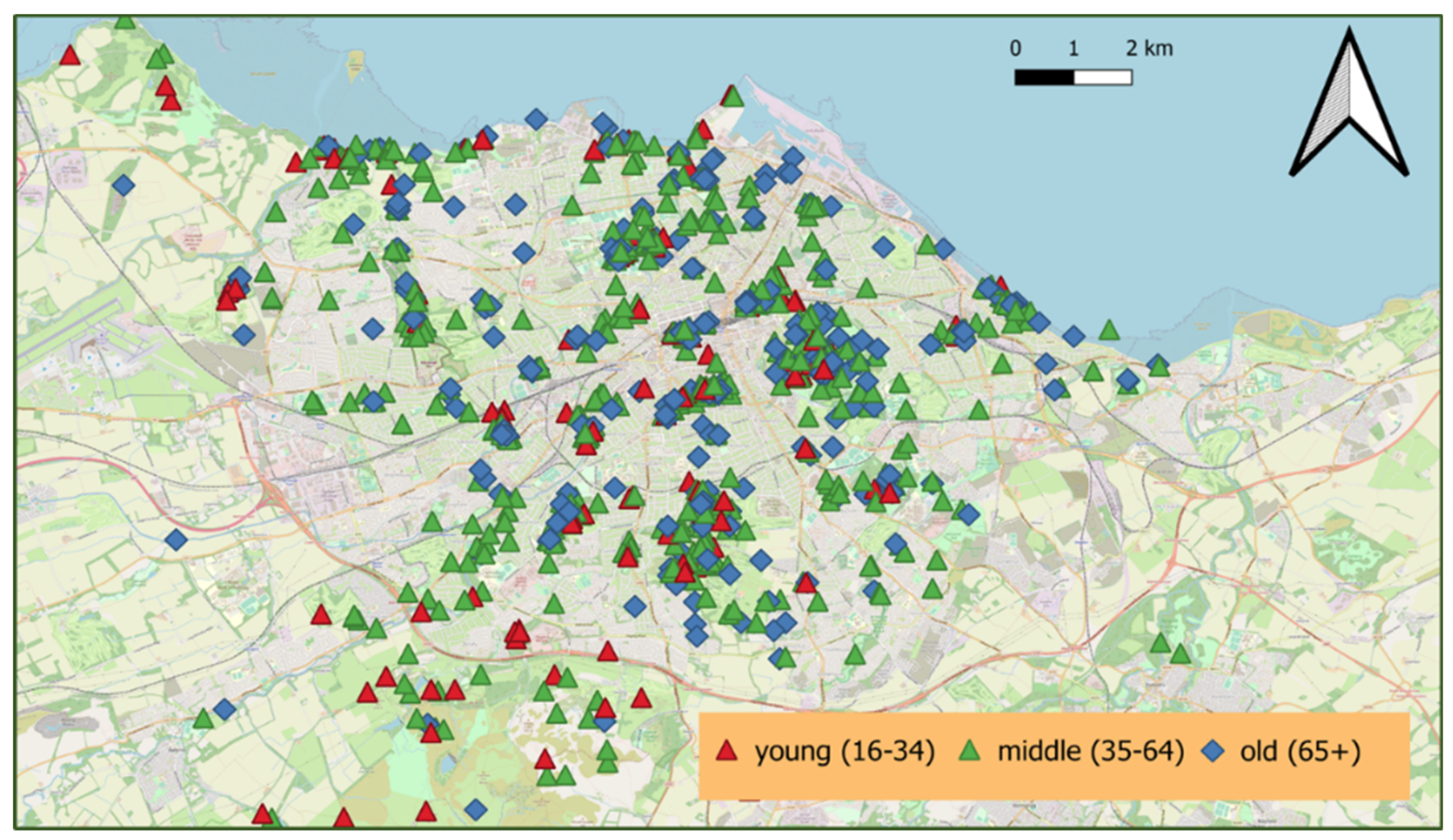The height and width of the screenshot is (840, 1453).
Task: Select the lone blue diamond west of the airport area
Action: pos(123,186)
